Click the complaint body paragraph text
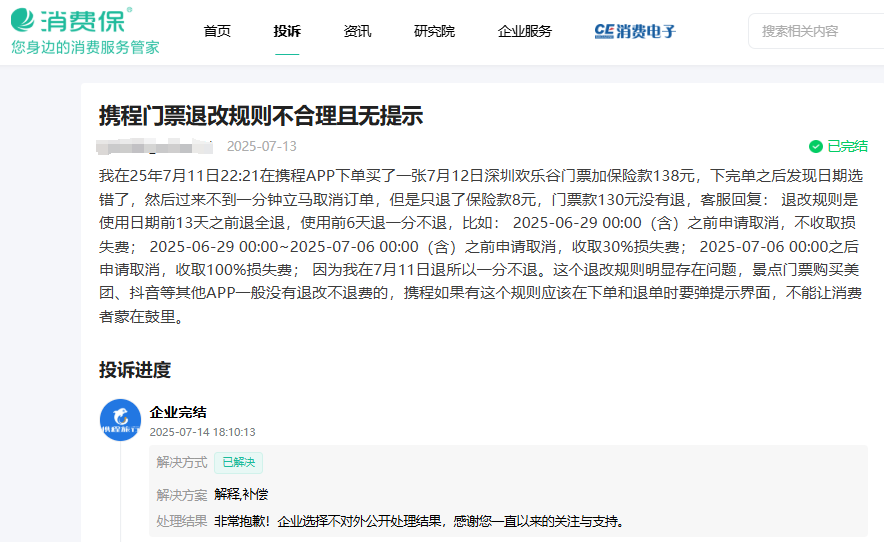 click(481, 246)
